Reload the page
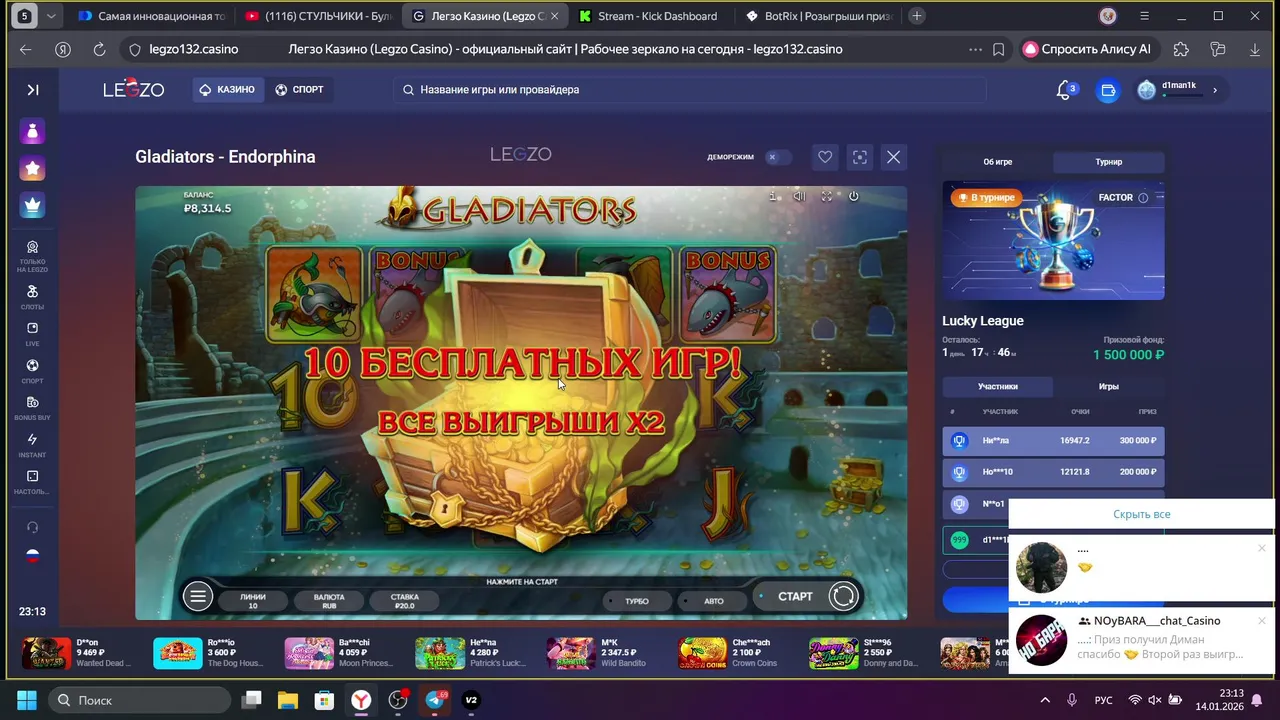The image size is (1280, 720). [x=99, y=49]
